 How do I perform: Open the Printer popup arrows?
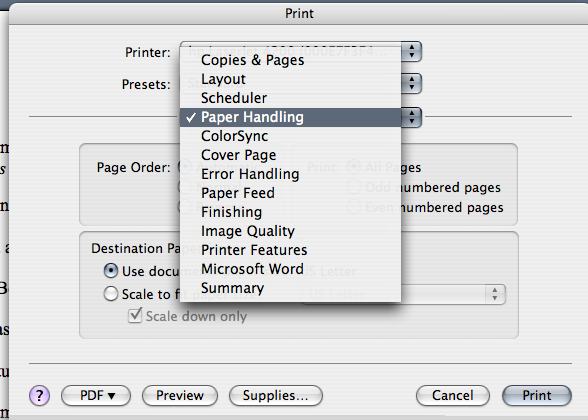point(412,52)
